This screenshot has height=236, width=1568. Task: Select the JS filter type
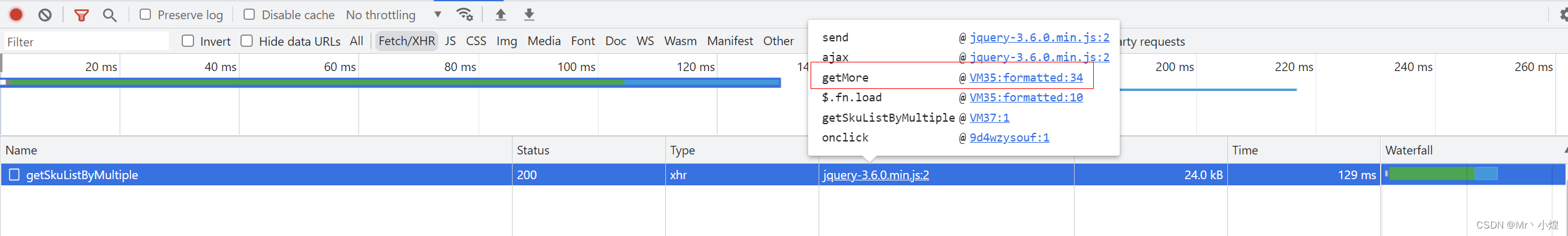(x=450, y=41)
